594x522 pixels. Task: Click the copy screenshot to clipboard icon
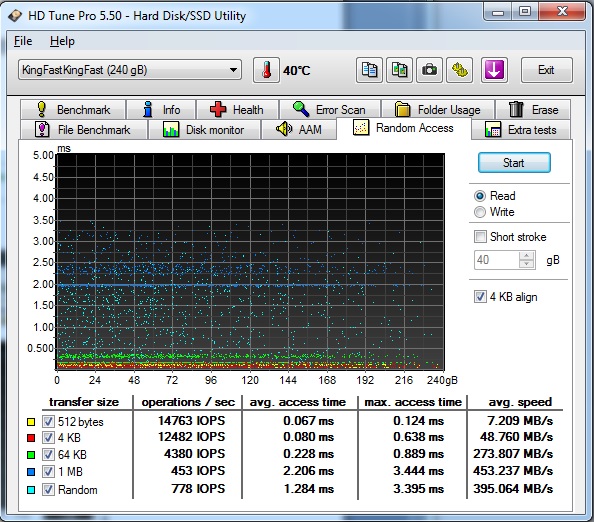(399, 70)
